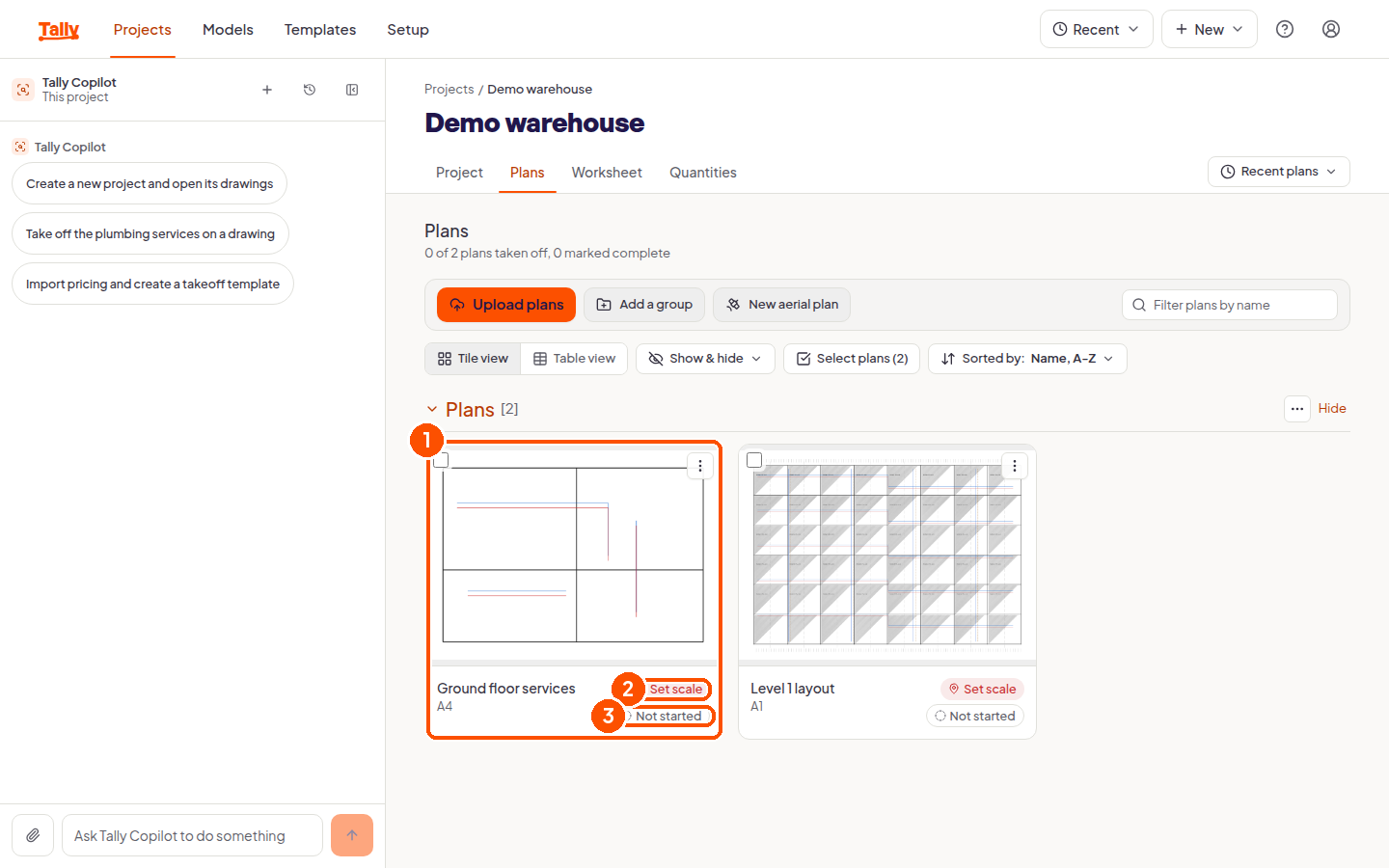The width and height of the screenshot is (1389, 868).
Task: Click the Tally Copilot header icon
Action: (x=23, y=90)
